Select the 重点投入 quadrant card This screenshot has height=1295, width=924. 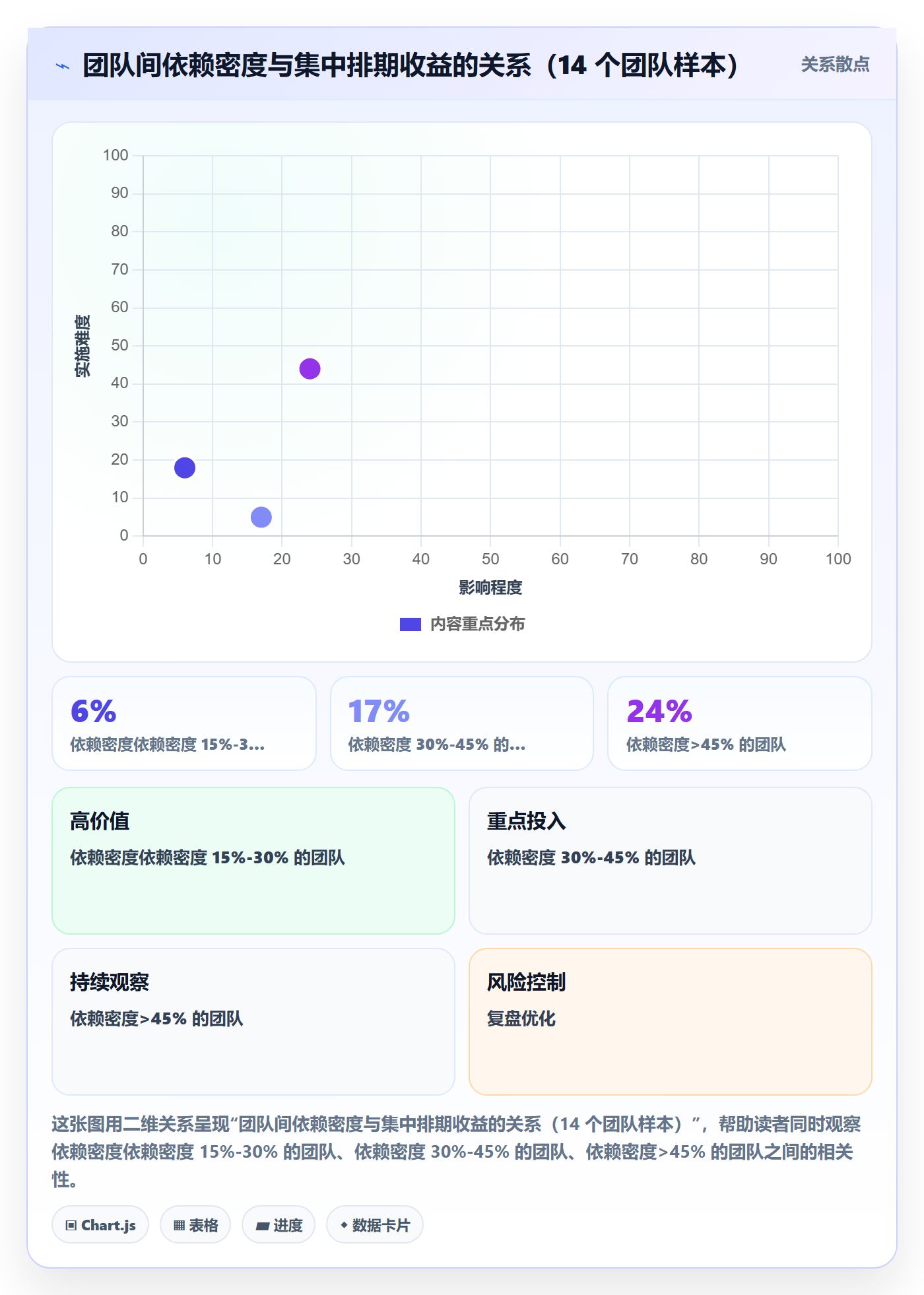(x=671, y=861)
